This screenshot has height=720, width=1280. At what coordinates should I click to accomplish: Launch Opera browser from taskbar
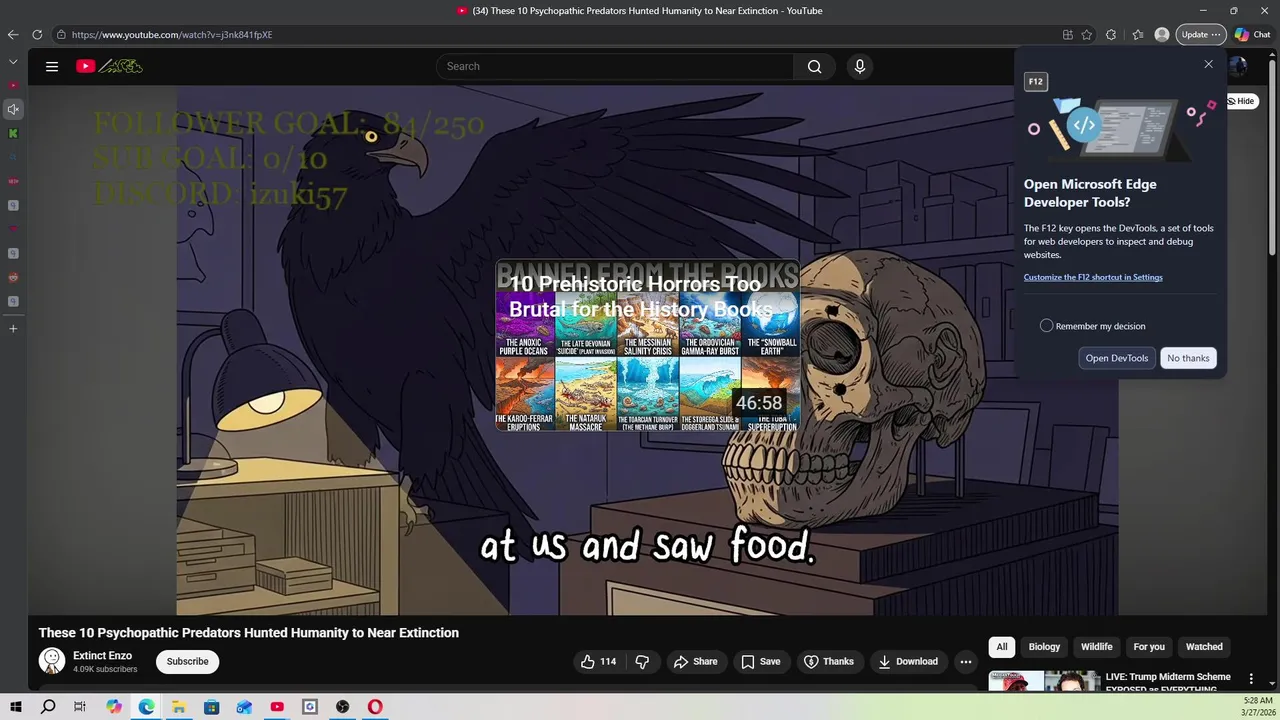pyautogui.click(x=375, y=707)
